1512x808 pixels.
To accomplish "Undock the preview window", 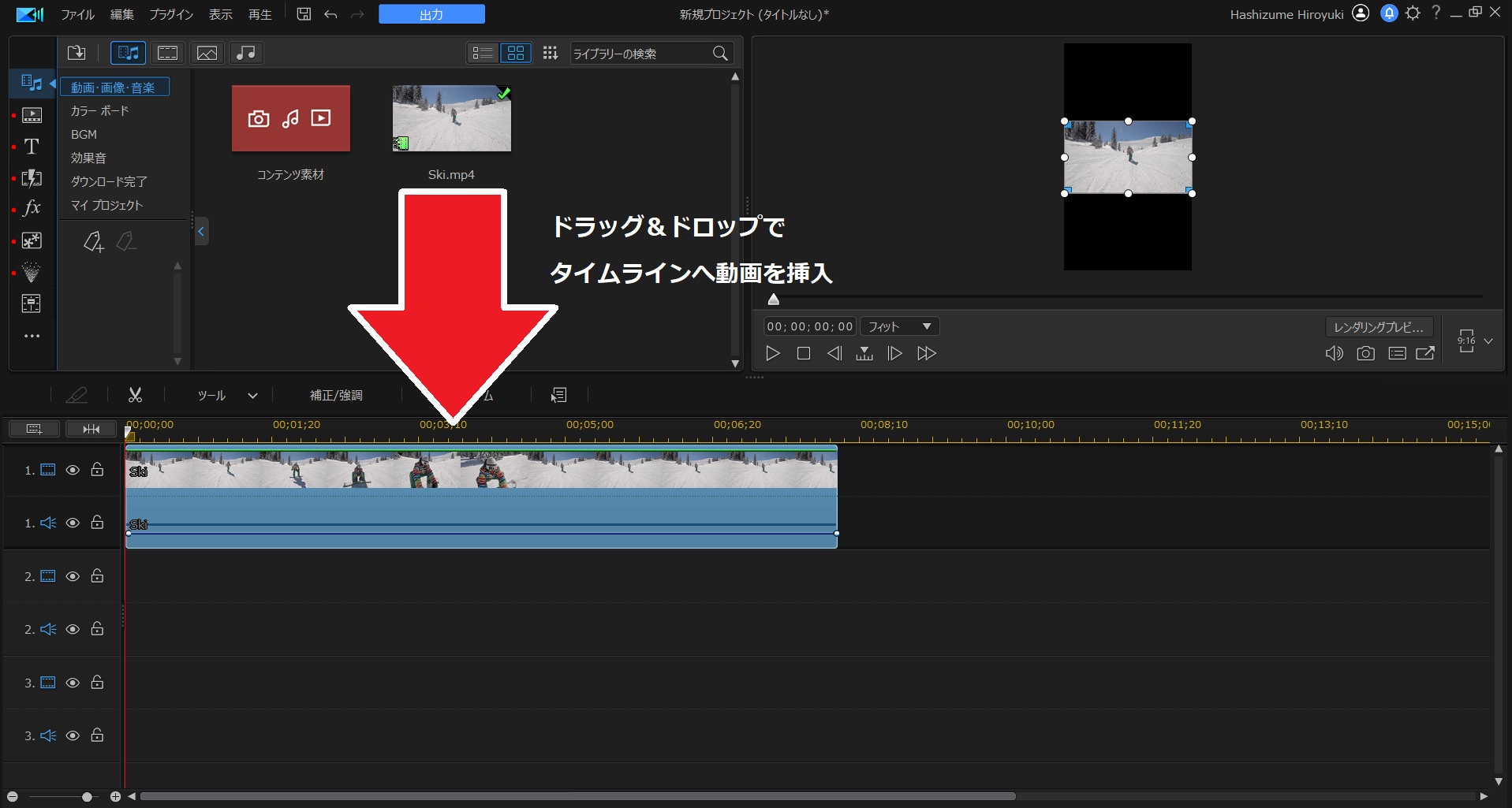I will tap(1425, 353).
